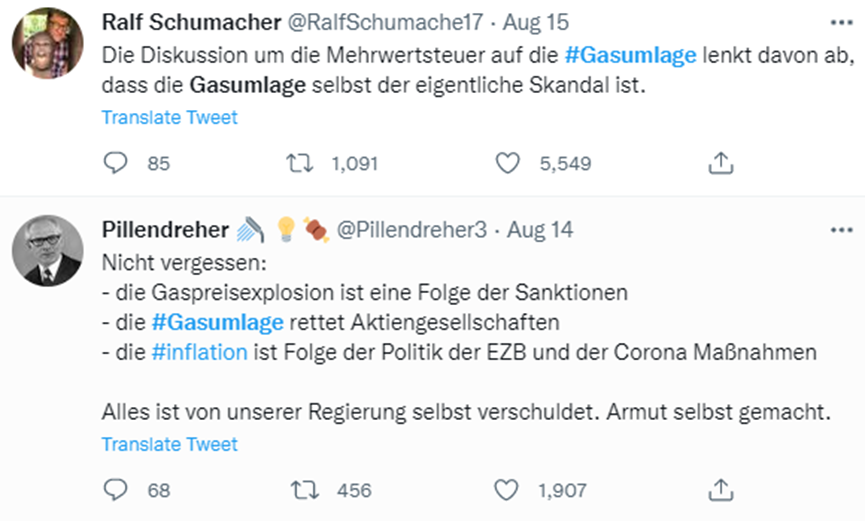Reply to Pillendreher's tweet
Screen dimensions: 865x521
coord(117,490)
